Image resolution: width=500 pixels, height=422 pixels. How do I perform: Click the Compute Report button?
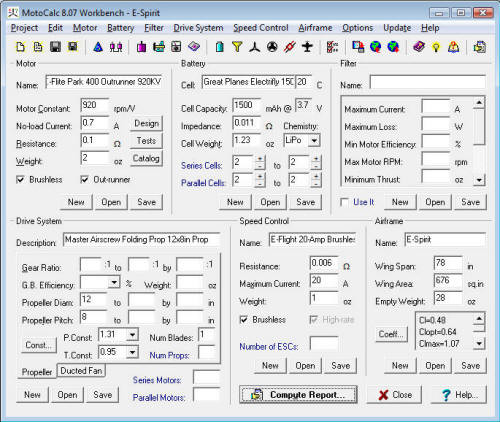click(298, 395)
